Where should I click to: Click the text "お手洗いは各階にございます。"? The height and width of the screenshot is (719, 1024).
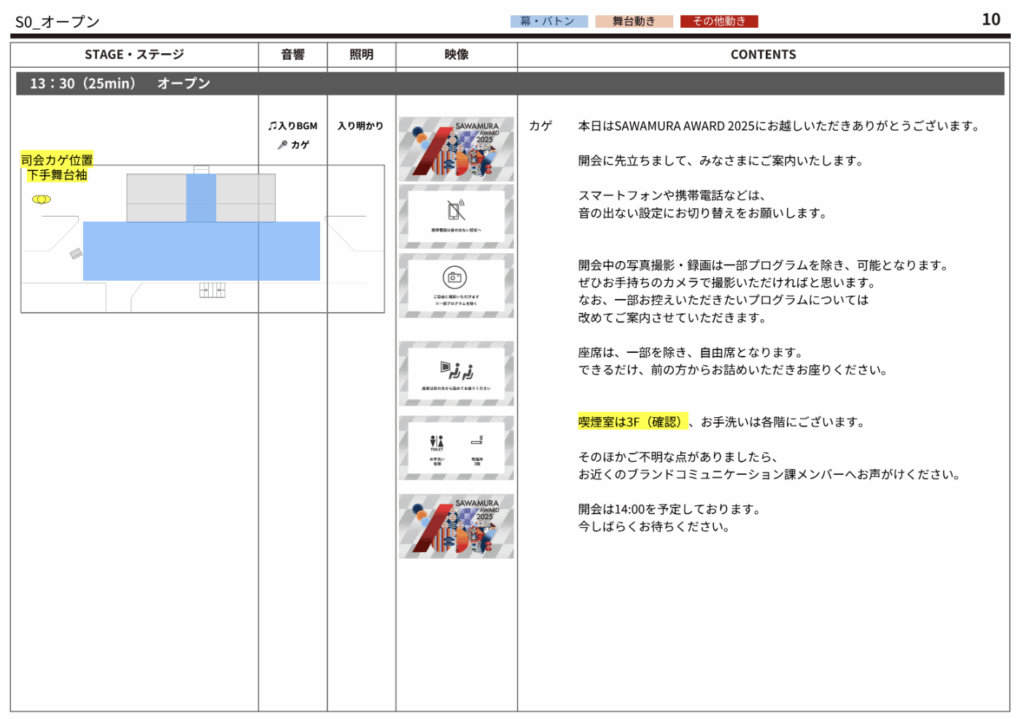coord(783,422)
